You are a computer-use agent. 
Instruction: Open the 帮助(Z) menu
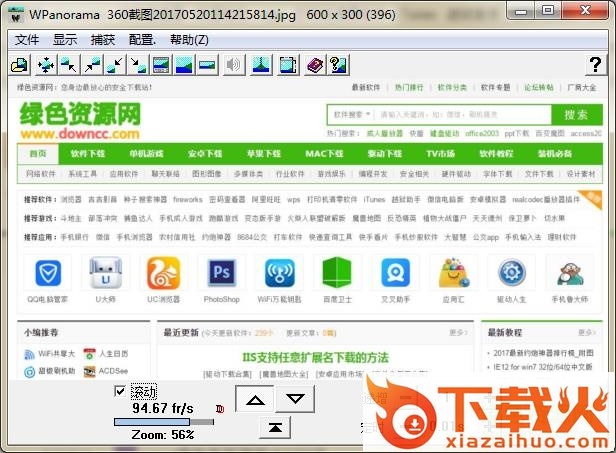pos(189,40)
